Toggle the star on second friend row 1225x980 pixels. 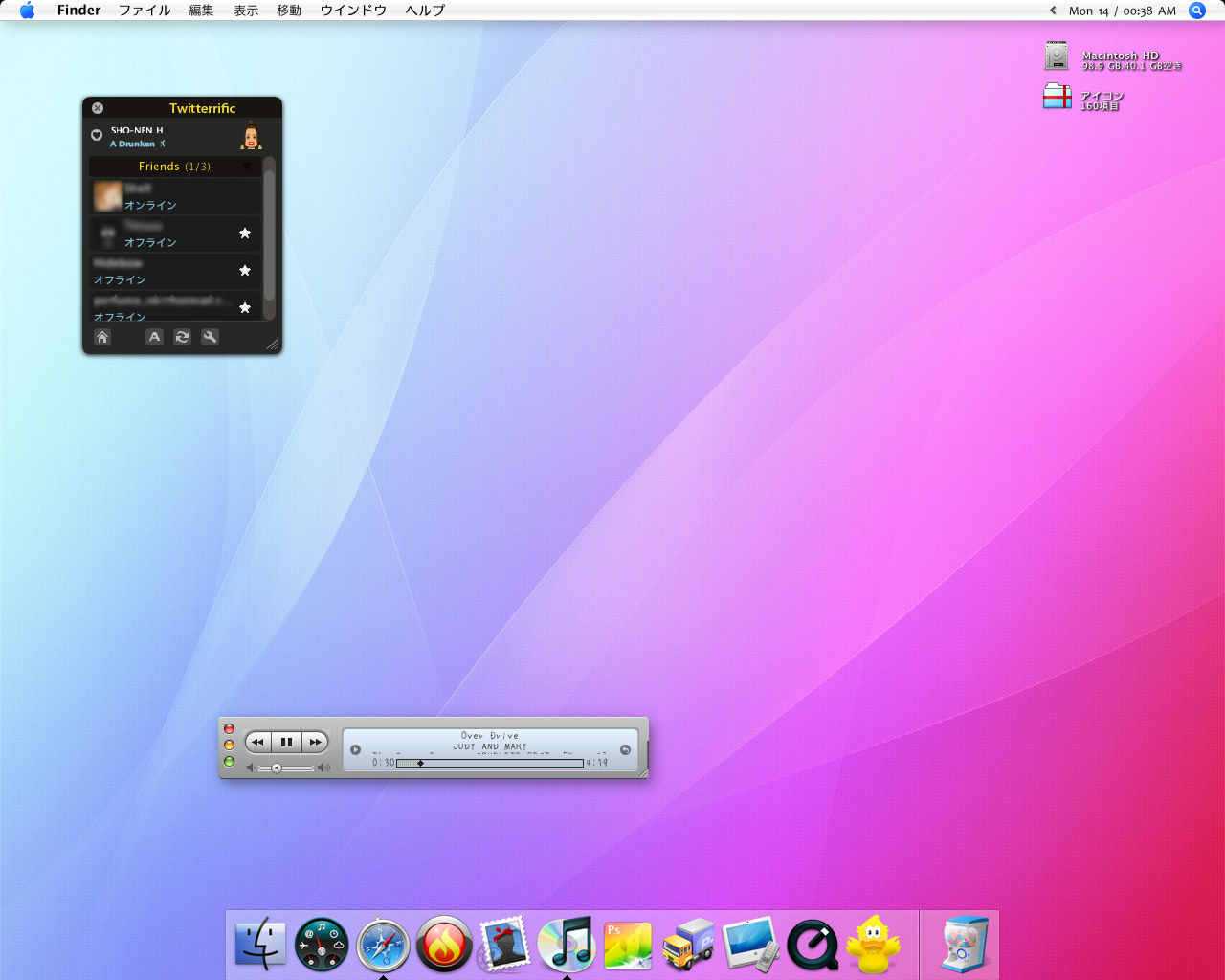(245, 234)
